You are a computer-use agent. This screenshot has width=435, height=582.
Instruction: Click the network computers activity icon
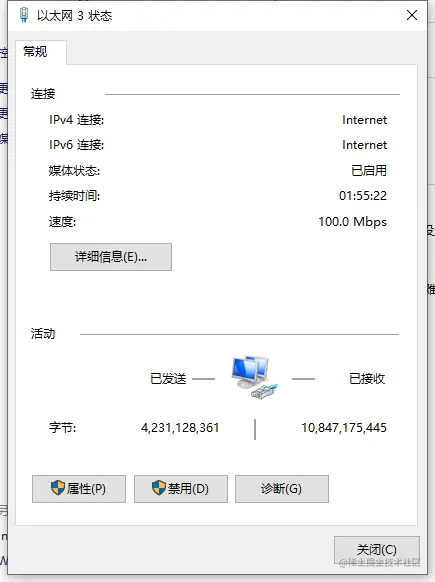[x=255, y=378]
